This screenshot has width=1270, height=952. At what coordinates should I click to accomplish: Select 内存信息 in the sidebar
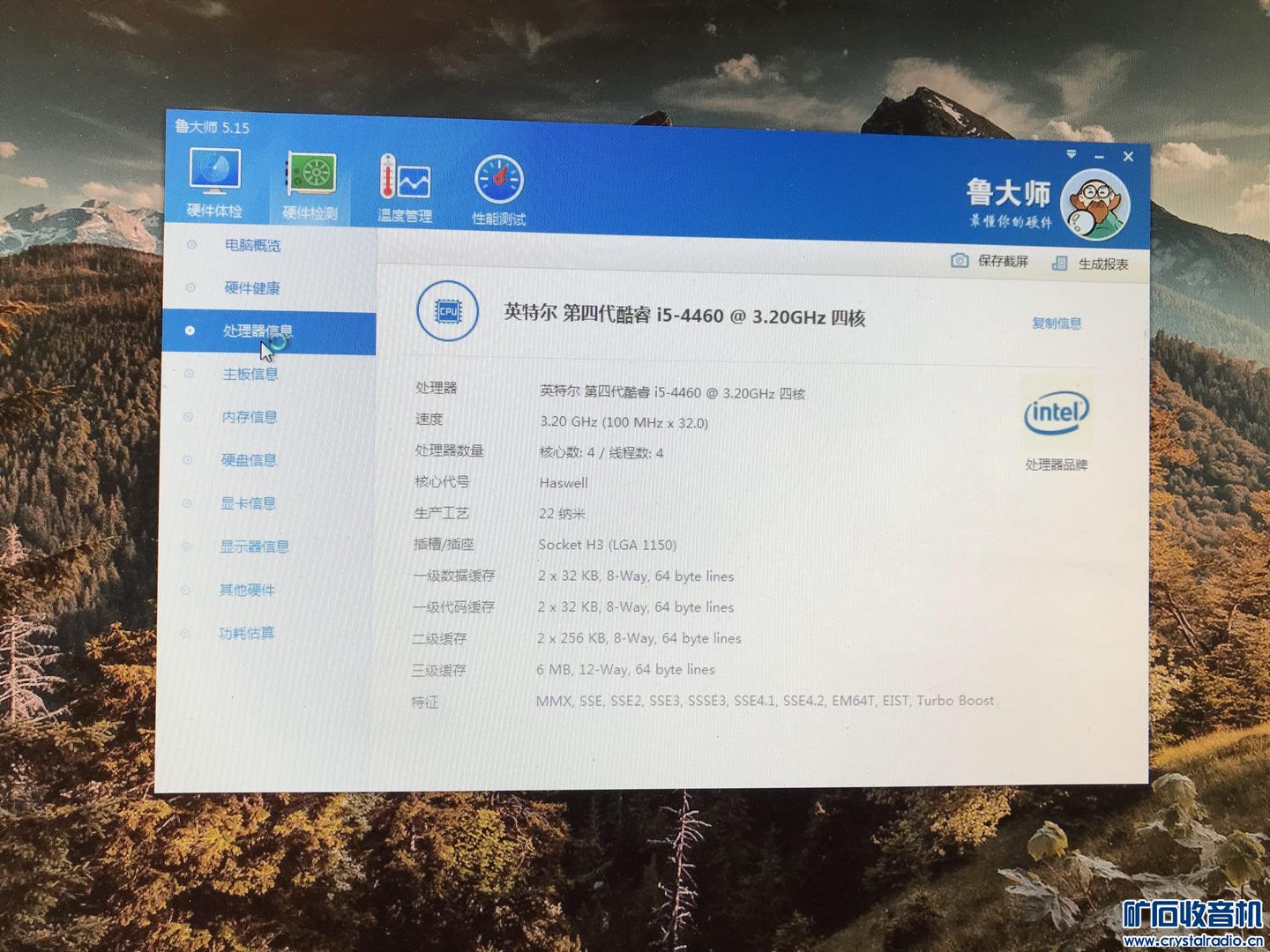[x=249, y=417]
